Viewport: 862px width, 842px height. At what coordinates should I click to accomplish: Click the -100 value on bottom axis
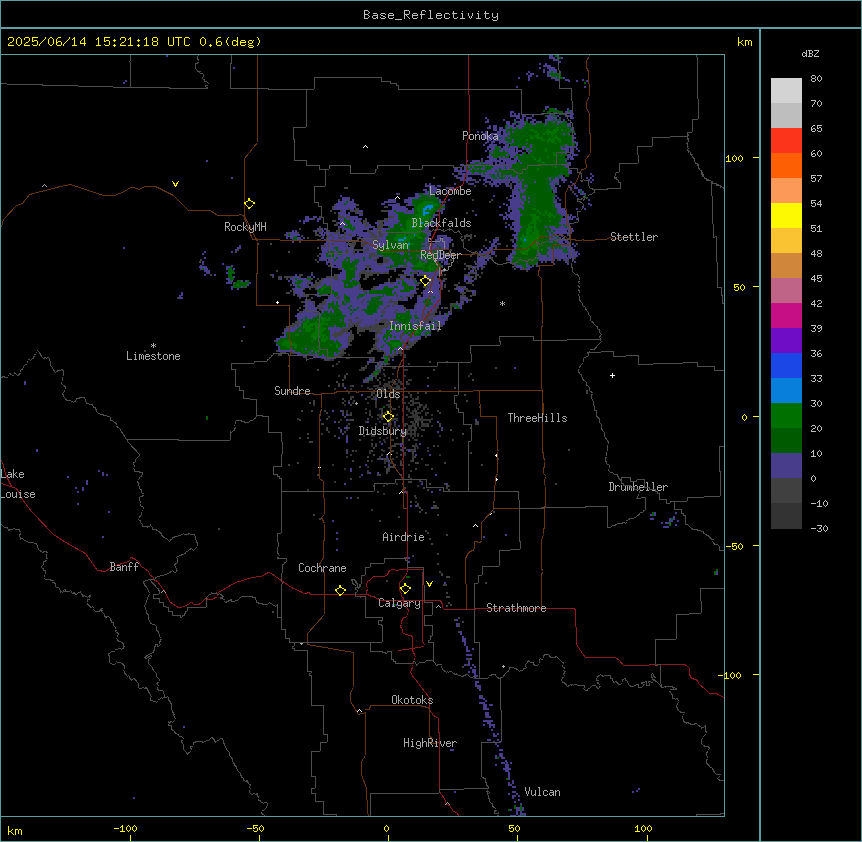[x=125, y=828]
